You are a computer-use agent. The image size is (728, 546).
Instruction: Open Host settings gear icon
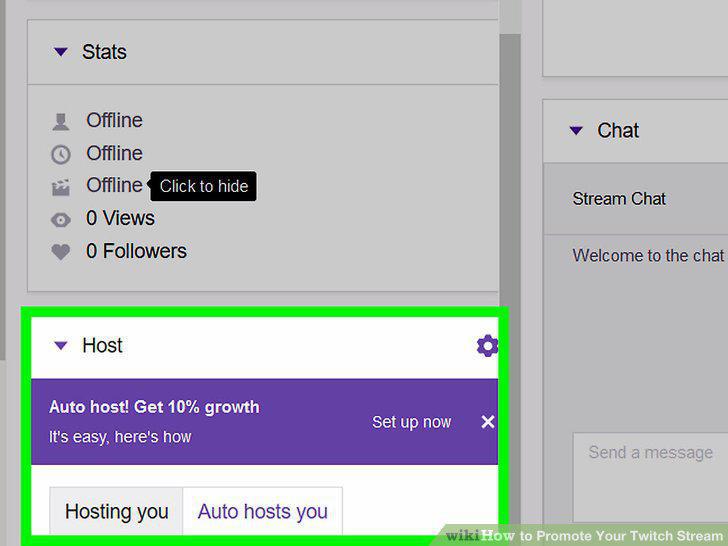point(487,345)
